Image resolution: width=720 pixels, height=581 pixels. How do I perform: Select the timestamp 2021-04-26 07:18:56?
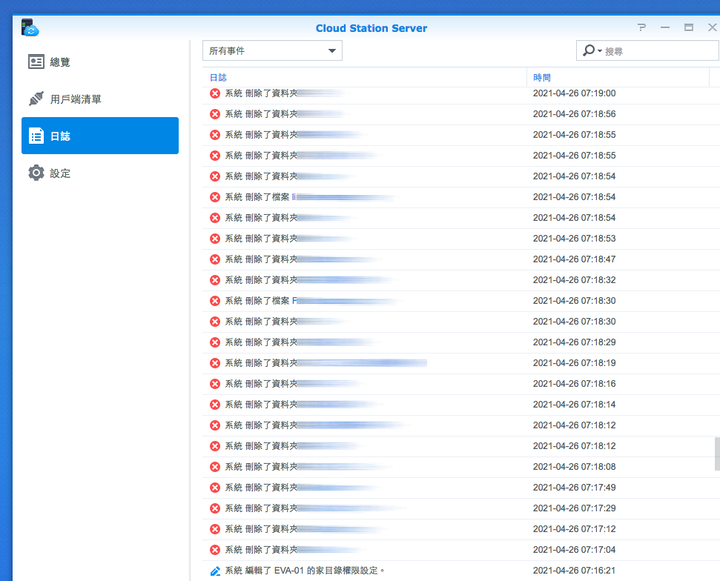[574, 114]
